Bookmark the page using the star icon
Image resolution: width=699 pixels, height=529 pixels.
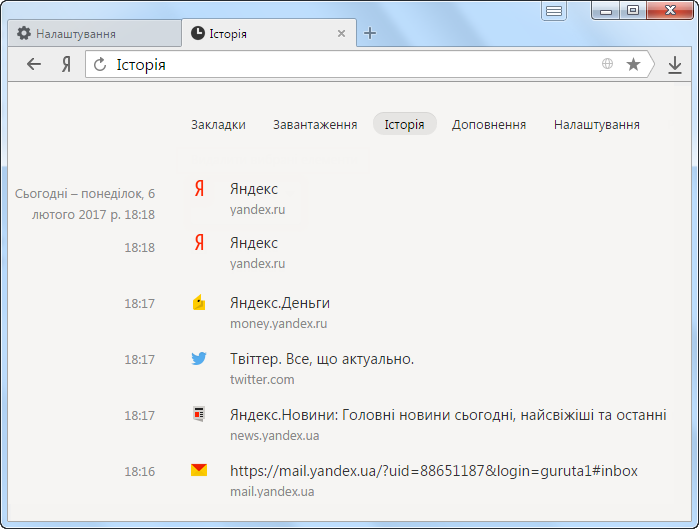(633, 64)
